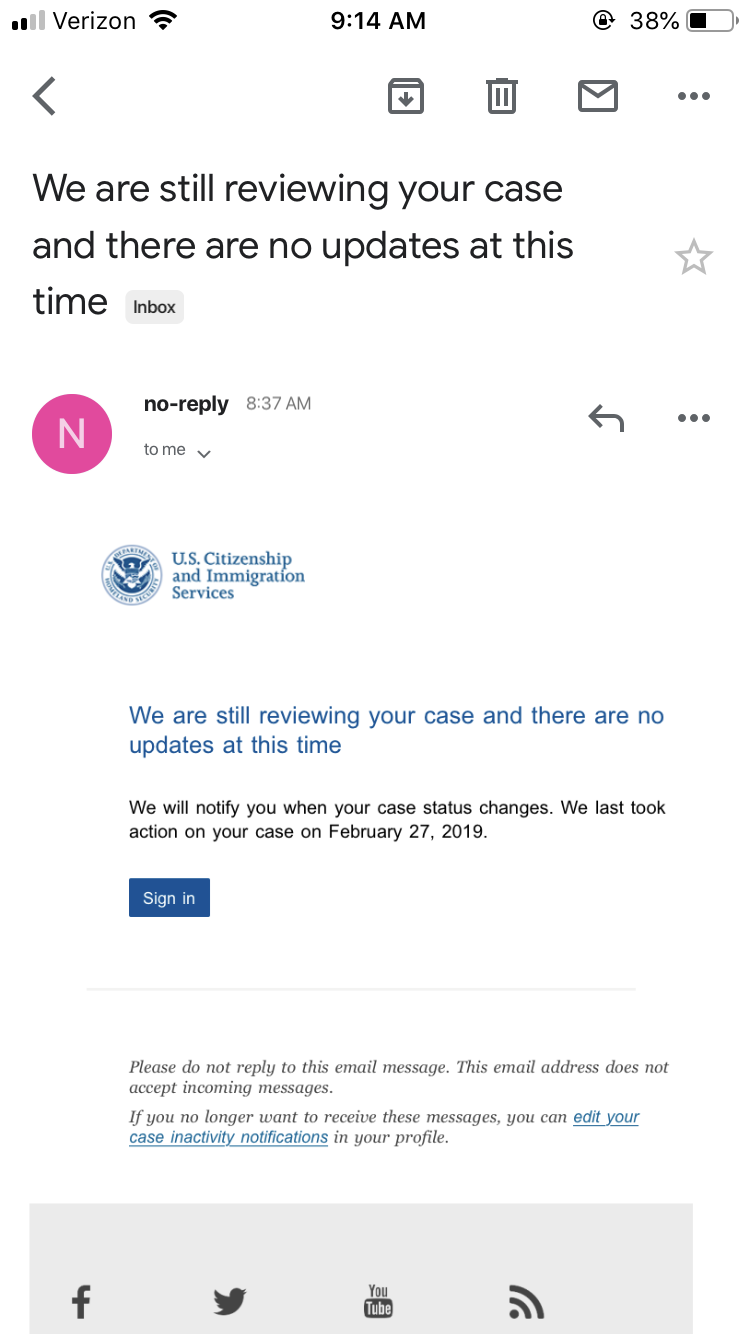Mark email as unread with envelope icon
The height and width of the screenshot is (1334, 750).
tap(598, 96)
